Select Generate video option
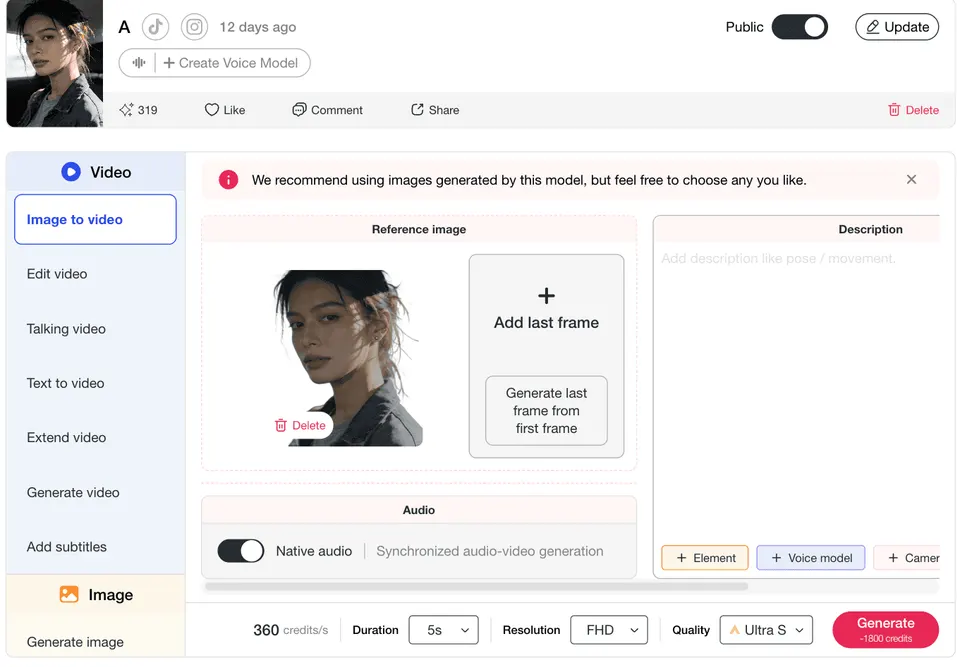 click(x=73, y=492)
